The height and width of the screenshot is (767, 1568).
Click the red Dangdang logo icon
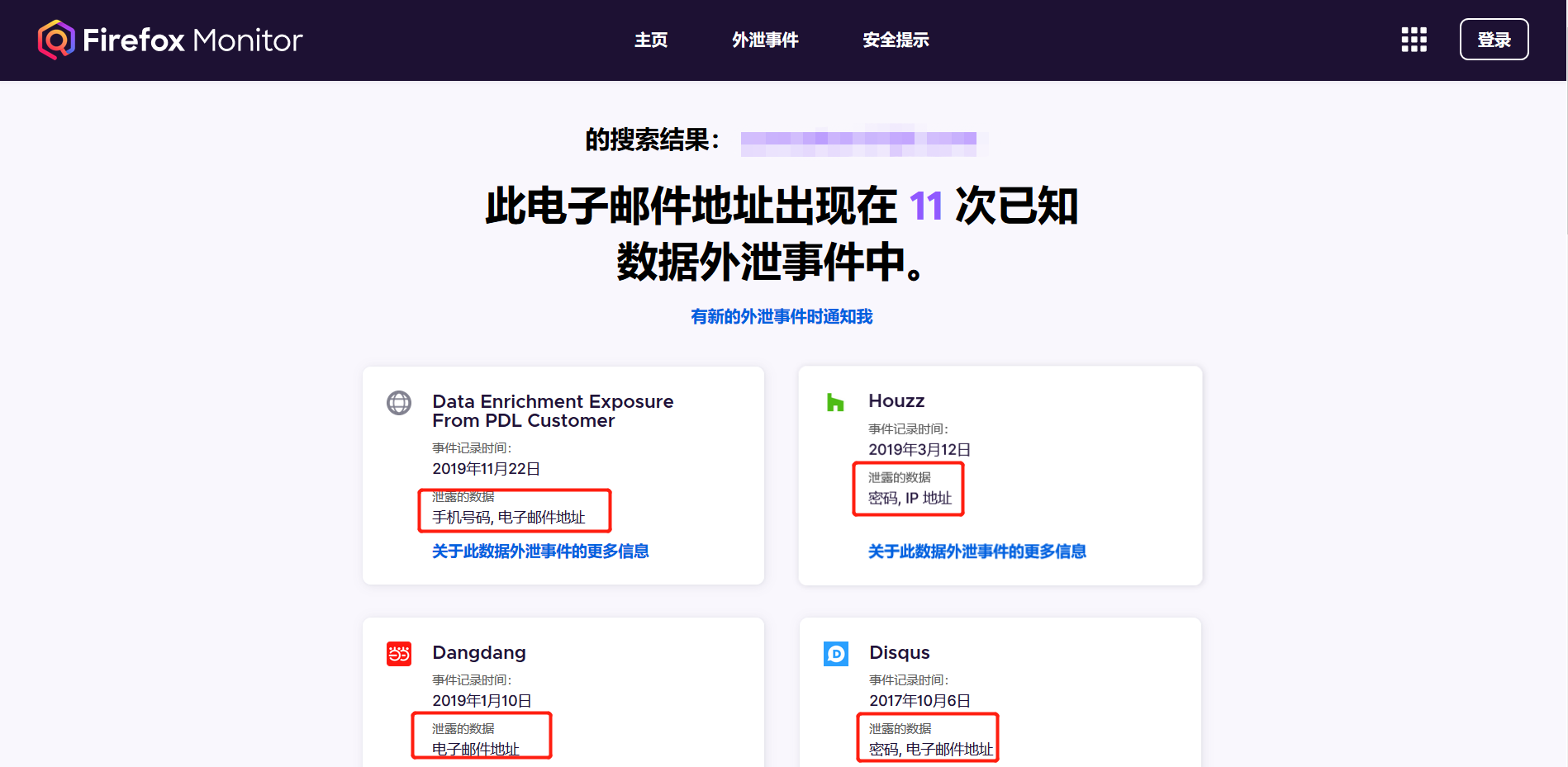pos(399,654)
